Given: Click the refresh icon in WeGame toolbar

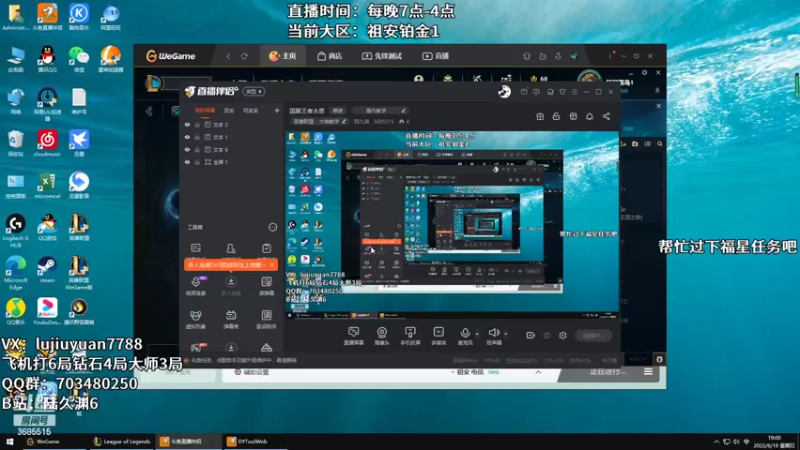Looking at the screenshot, I should 244,56.
